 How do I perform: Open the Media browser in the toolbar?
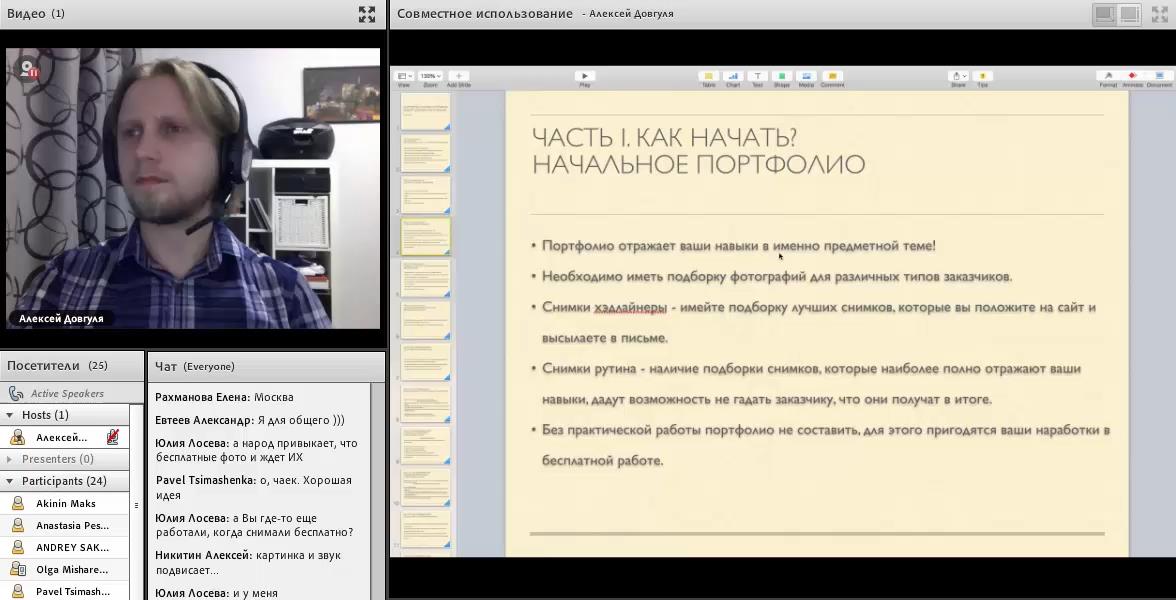point(806,76)
